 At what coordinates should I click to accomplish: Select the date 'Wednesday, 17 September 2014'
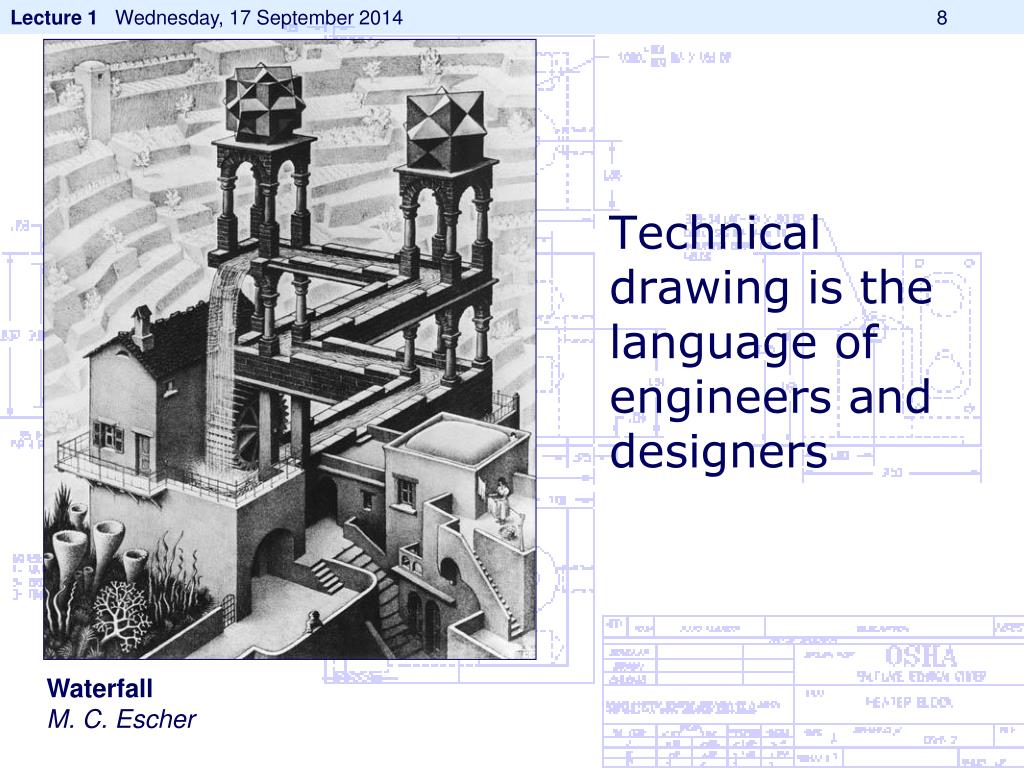click(x=259, y=18)
